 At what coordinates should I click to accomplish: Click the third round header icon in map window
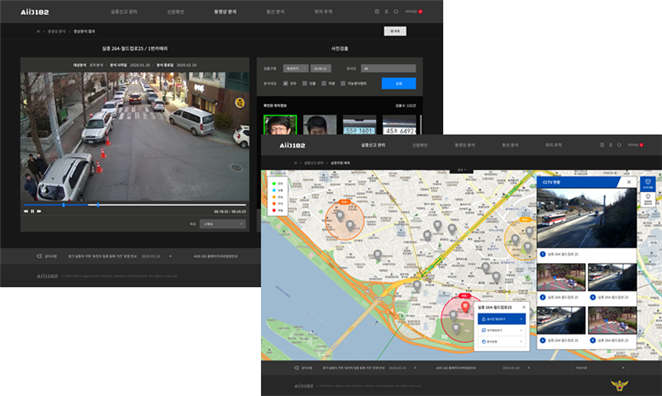pos(619,145)
